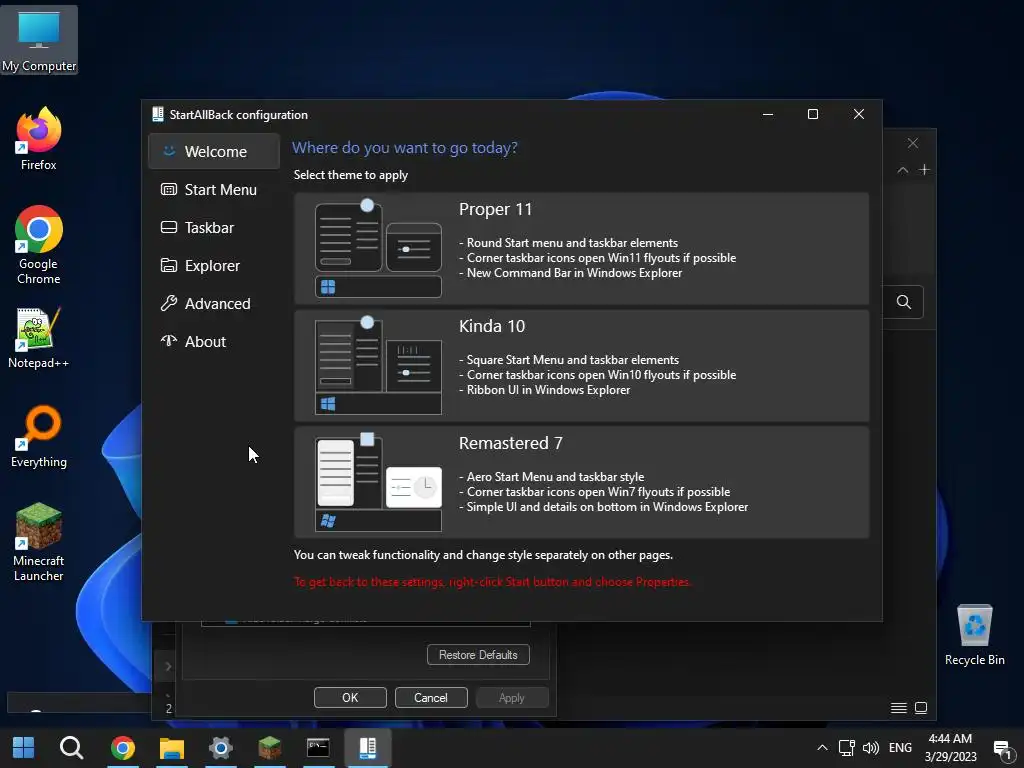Select the Google Chrome desktop shortcut
Image resolution: width=1024 pixels, height=768 pixels.
point(39,245)
